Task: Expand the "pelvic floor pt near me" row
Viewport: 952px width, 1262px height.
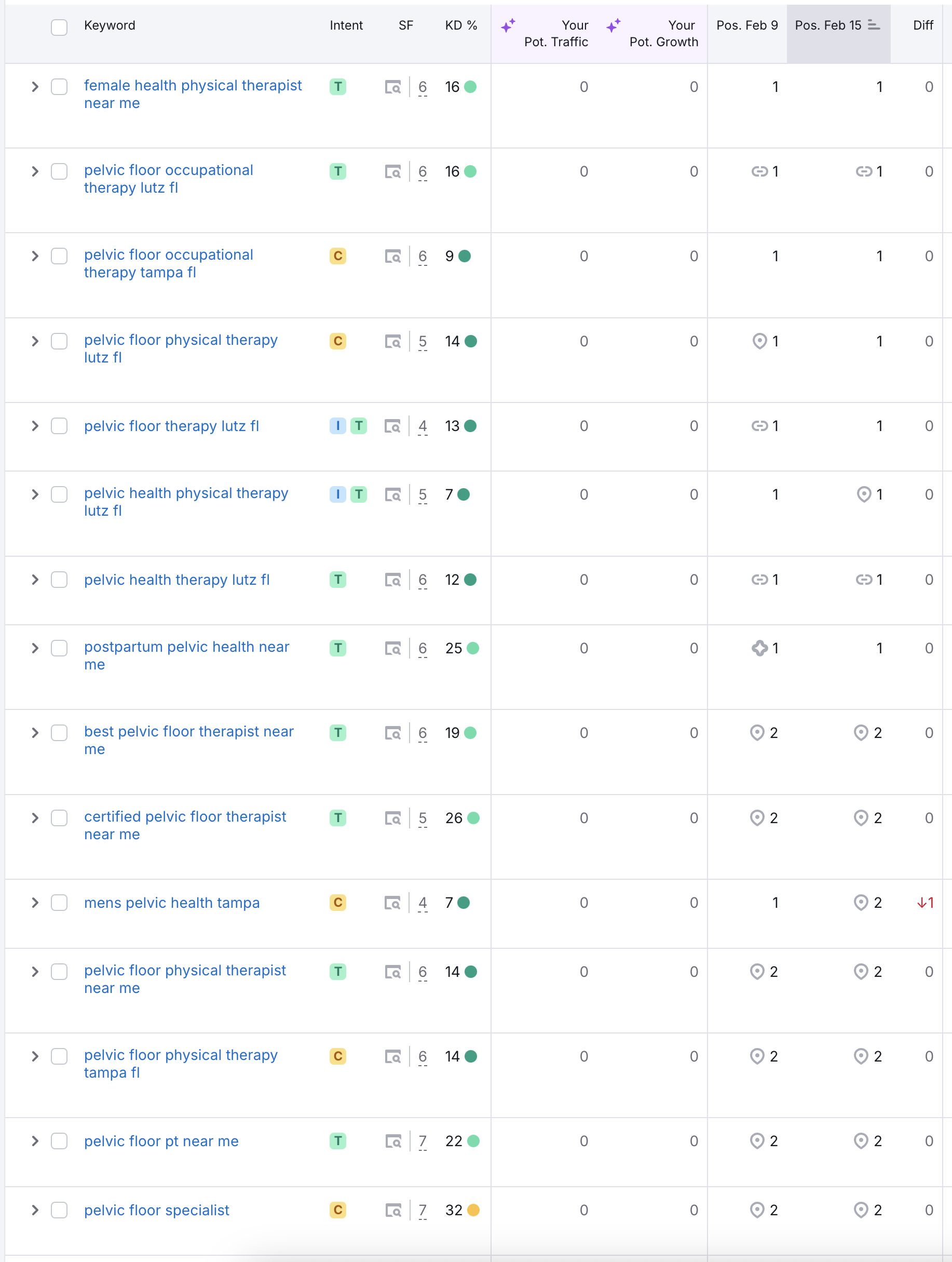Action: coord(35,1141)
